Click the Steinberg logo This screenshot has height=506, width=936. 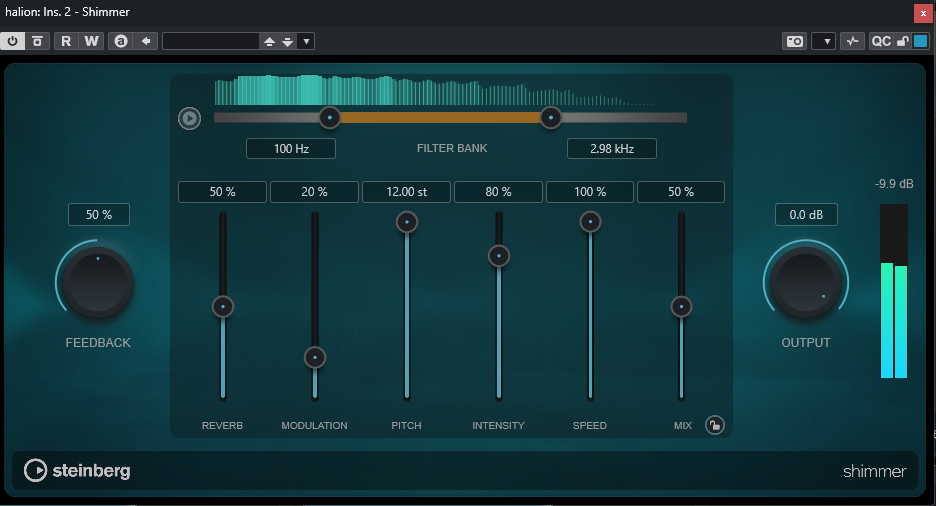pyautogui.click(x=77, y=471)
